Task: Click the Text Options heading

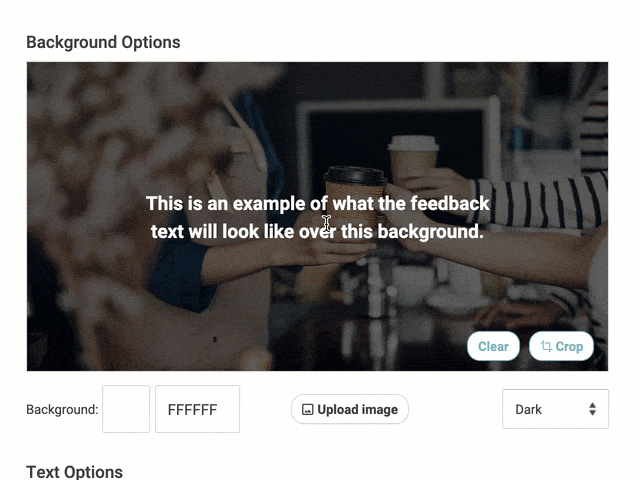Action: pyautogui.click(x=74, y=472)
